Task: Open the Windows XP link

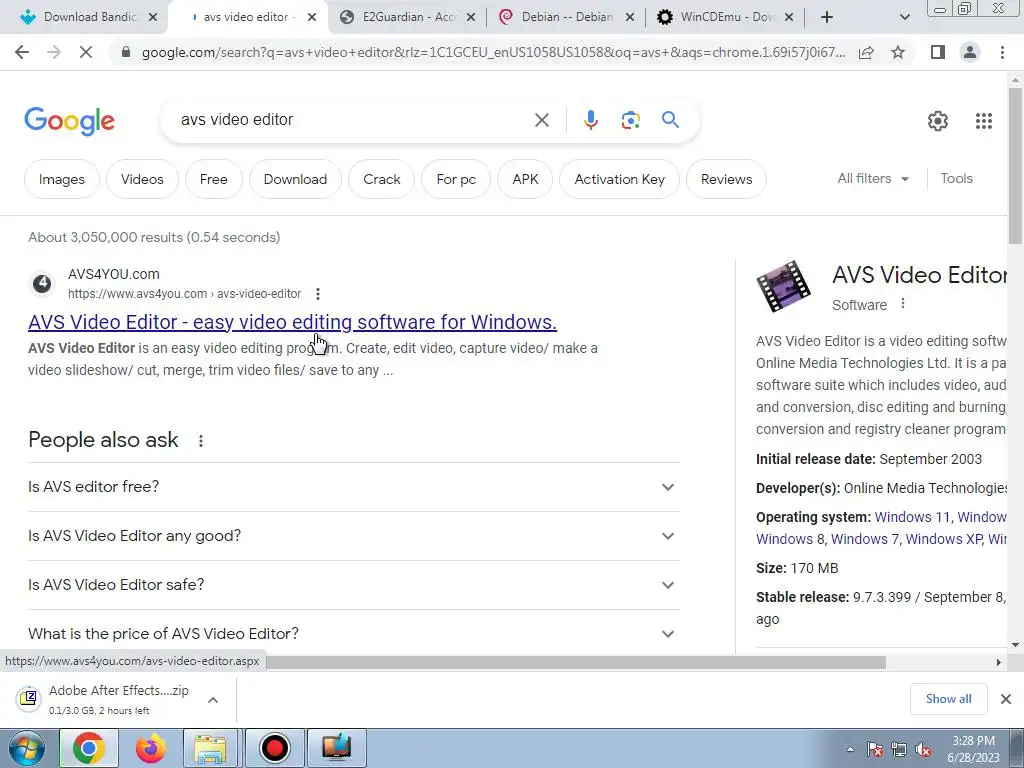Action: pos(944,539)
